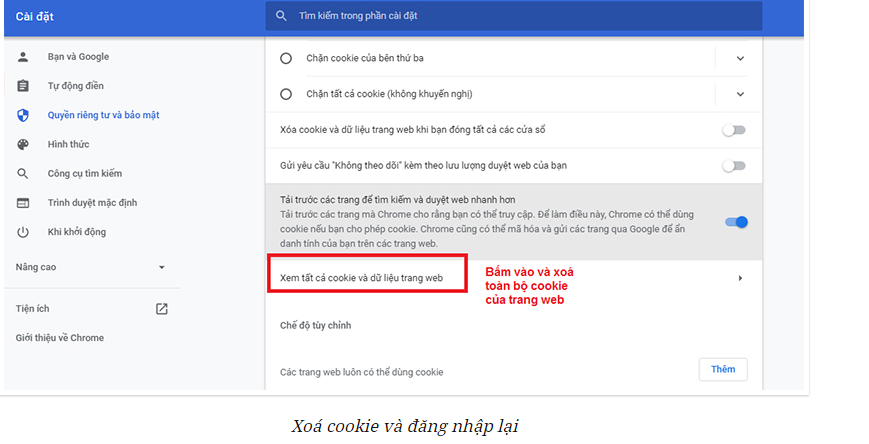Screen dimensions: 869x444
Task: Click the search magnifier icon in settings bar
Action: pyautogui.click(x=282, y=16)
